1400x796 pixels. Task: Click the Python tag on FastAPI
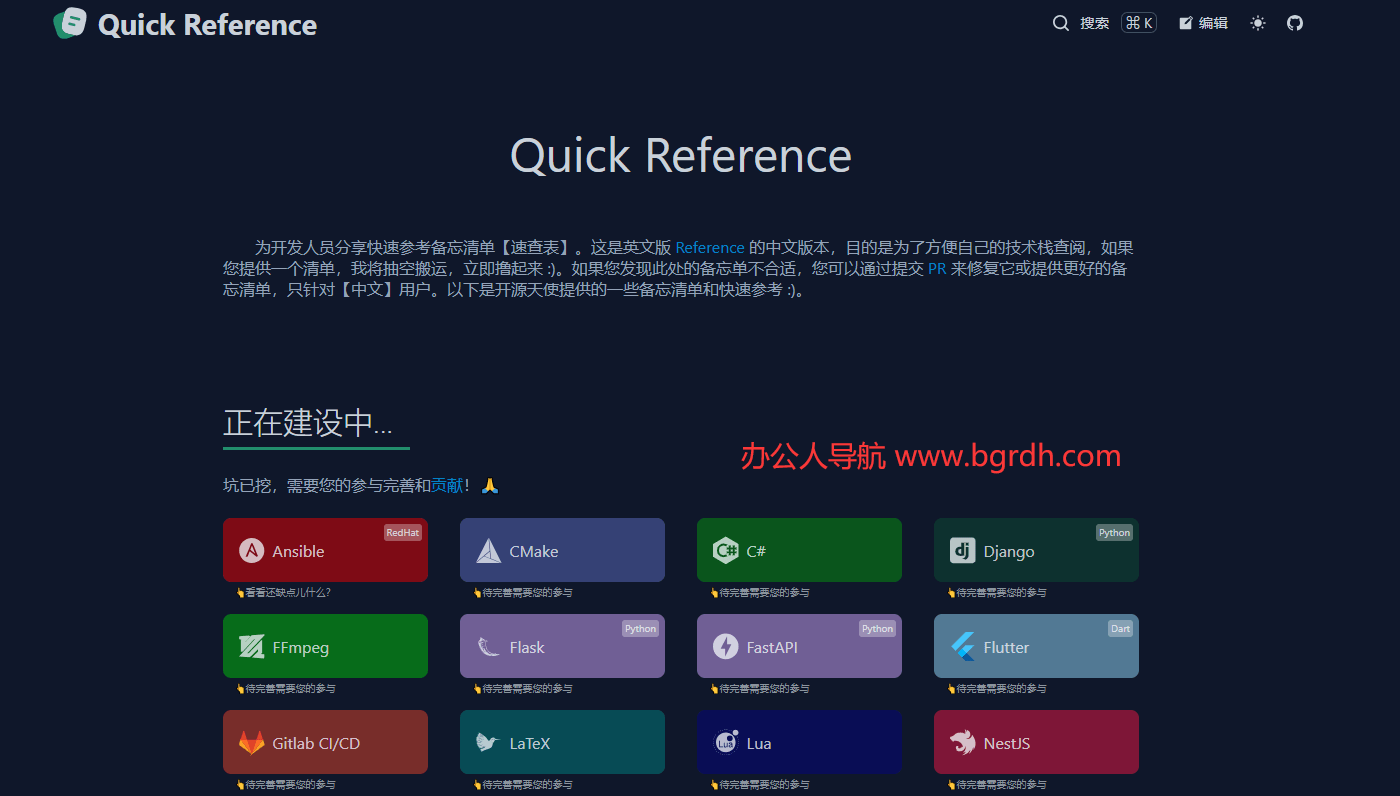(877, 629)
